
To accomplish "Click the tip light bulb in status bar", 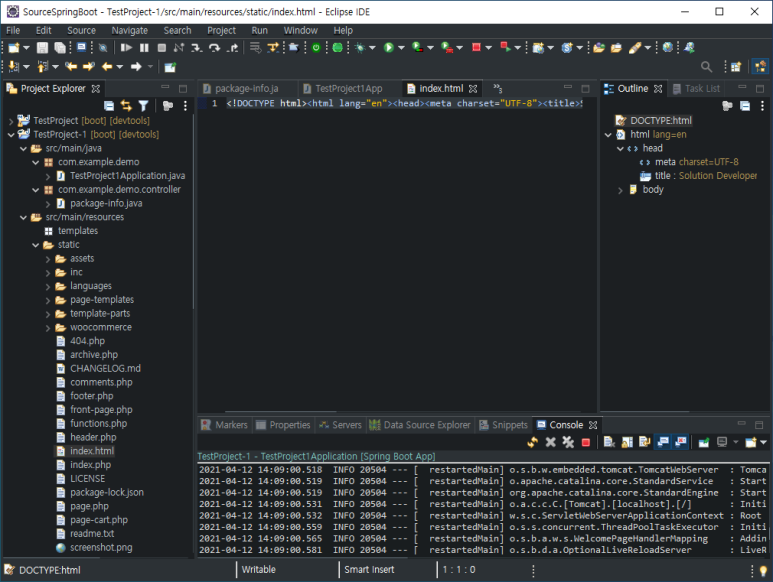I will (763, 570).
